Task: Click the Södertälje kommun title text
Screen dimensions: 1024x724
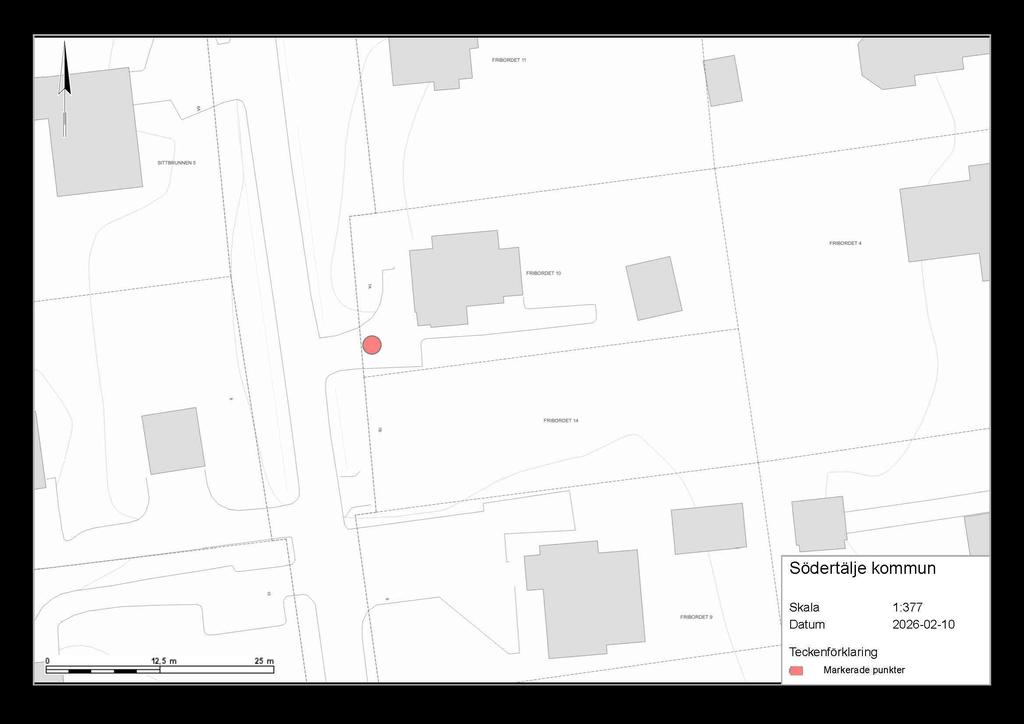Action: pos(862,568)
